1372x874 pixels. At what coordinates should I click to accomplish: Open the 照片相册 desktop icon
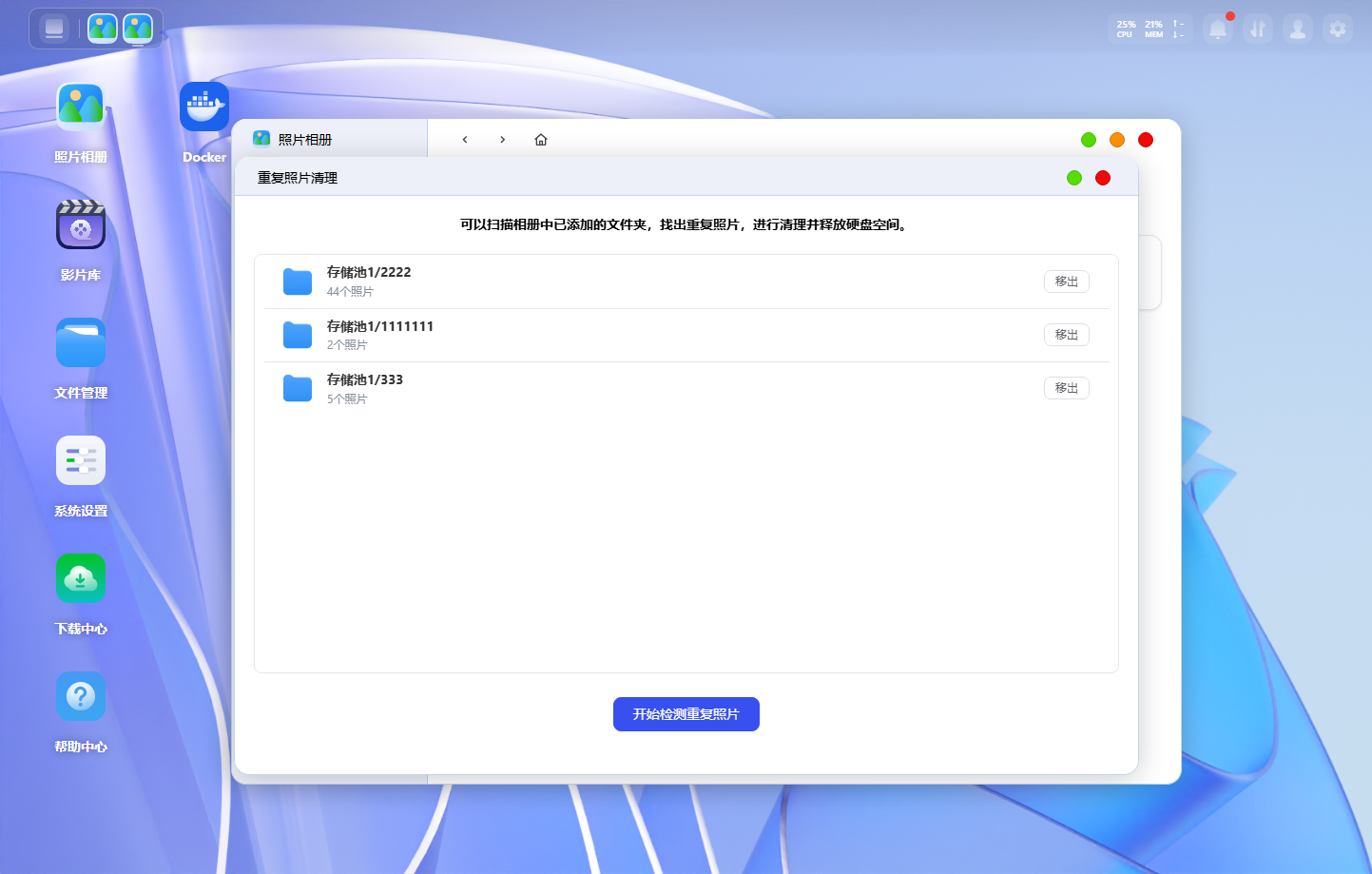pyautogui.click(x=81, y=107)
